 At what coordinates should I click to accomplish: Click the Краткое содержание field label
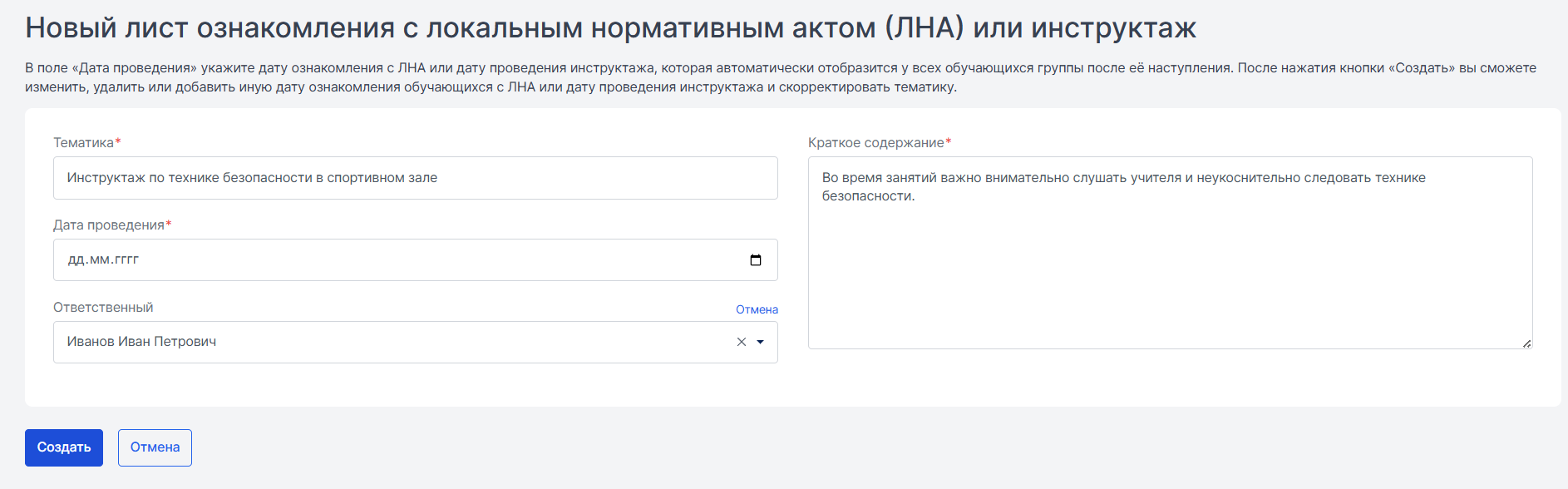click(x=880, y=143)
